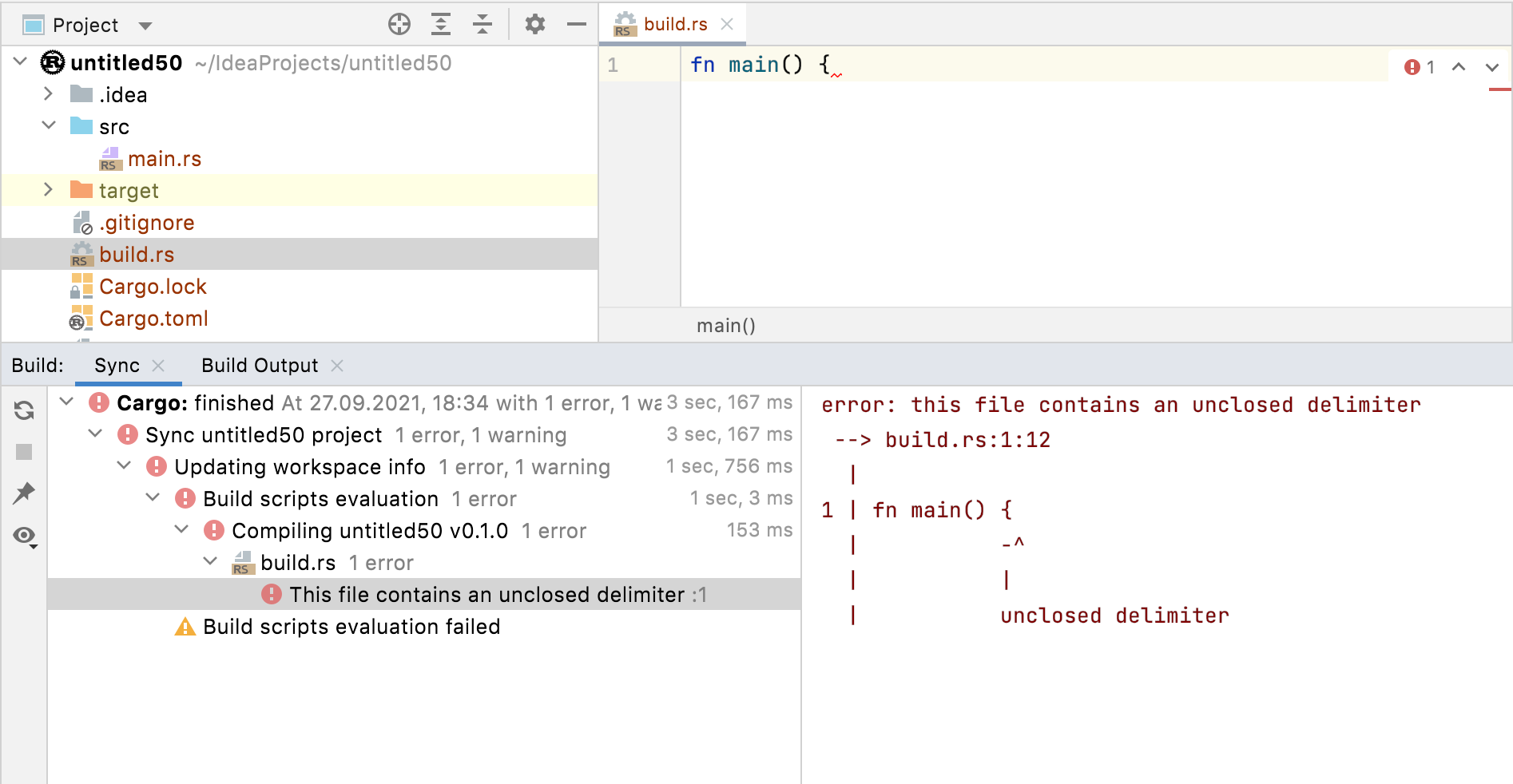
Task: Click the error indicator showing 1 error
Action: coord(1420,67)
